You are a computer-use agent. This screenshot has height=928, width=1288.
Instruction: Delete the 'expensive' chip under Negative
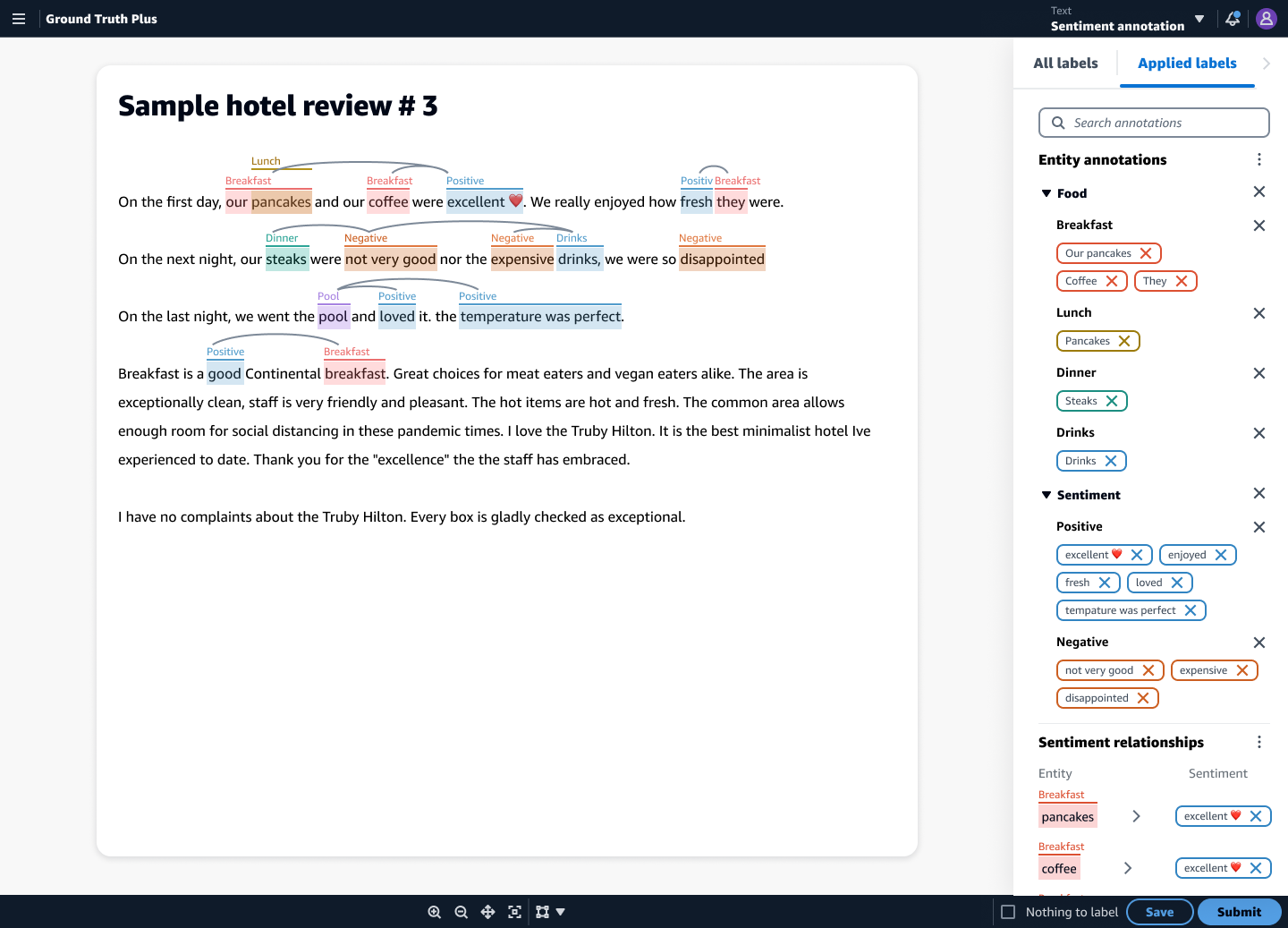1242,670
